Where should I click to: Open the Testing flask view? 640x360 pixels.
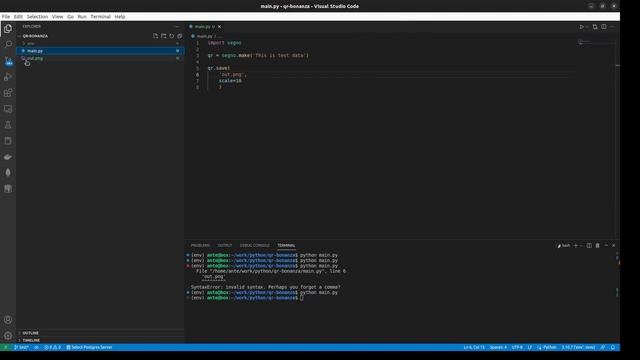pos(8,125)
